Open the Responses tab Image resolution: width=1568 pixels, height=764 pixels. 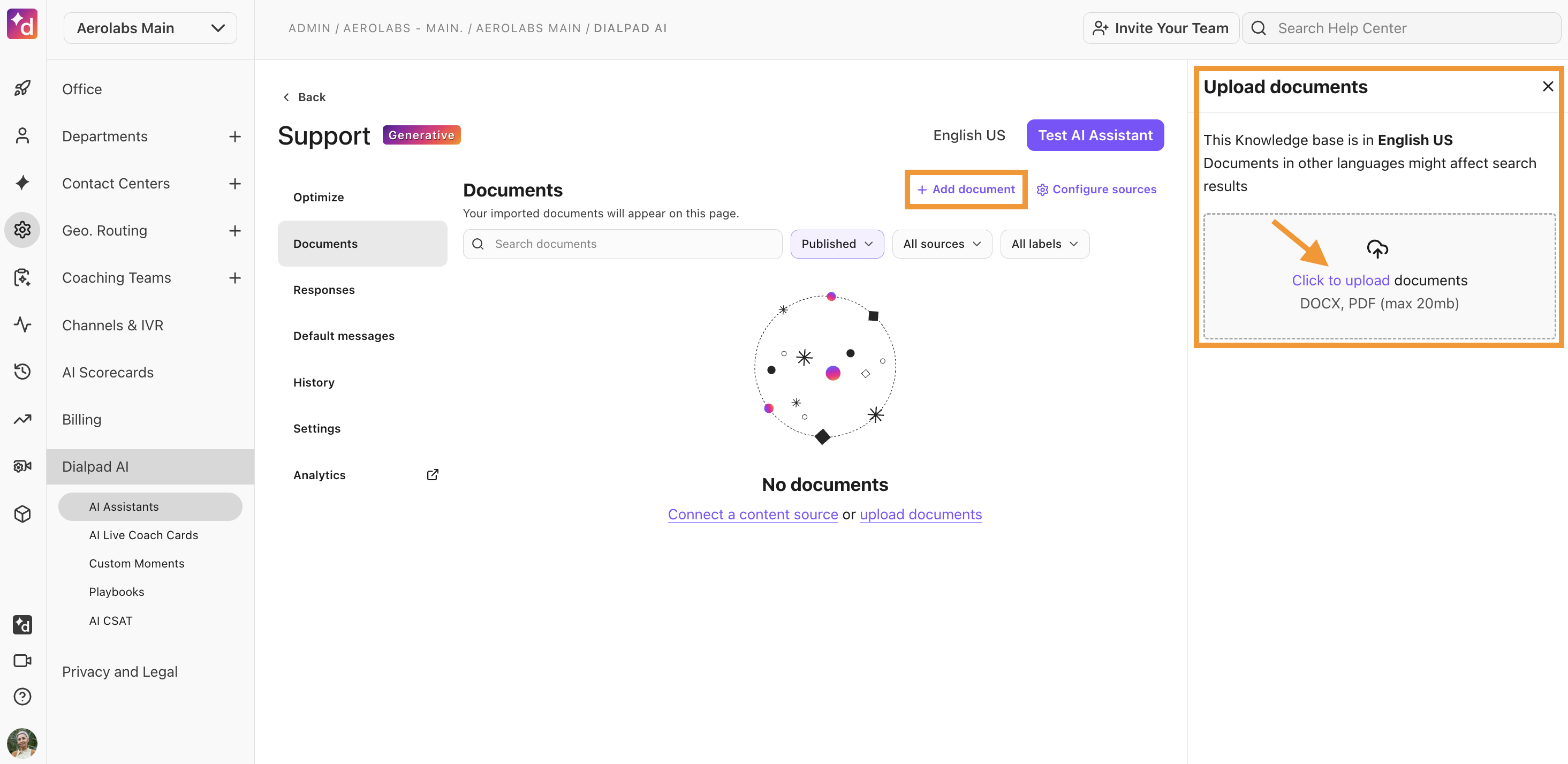point(362,290)
